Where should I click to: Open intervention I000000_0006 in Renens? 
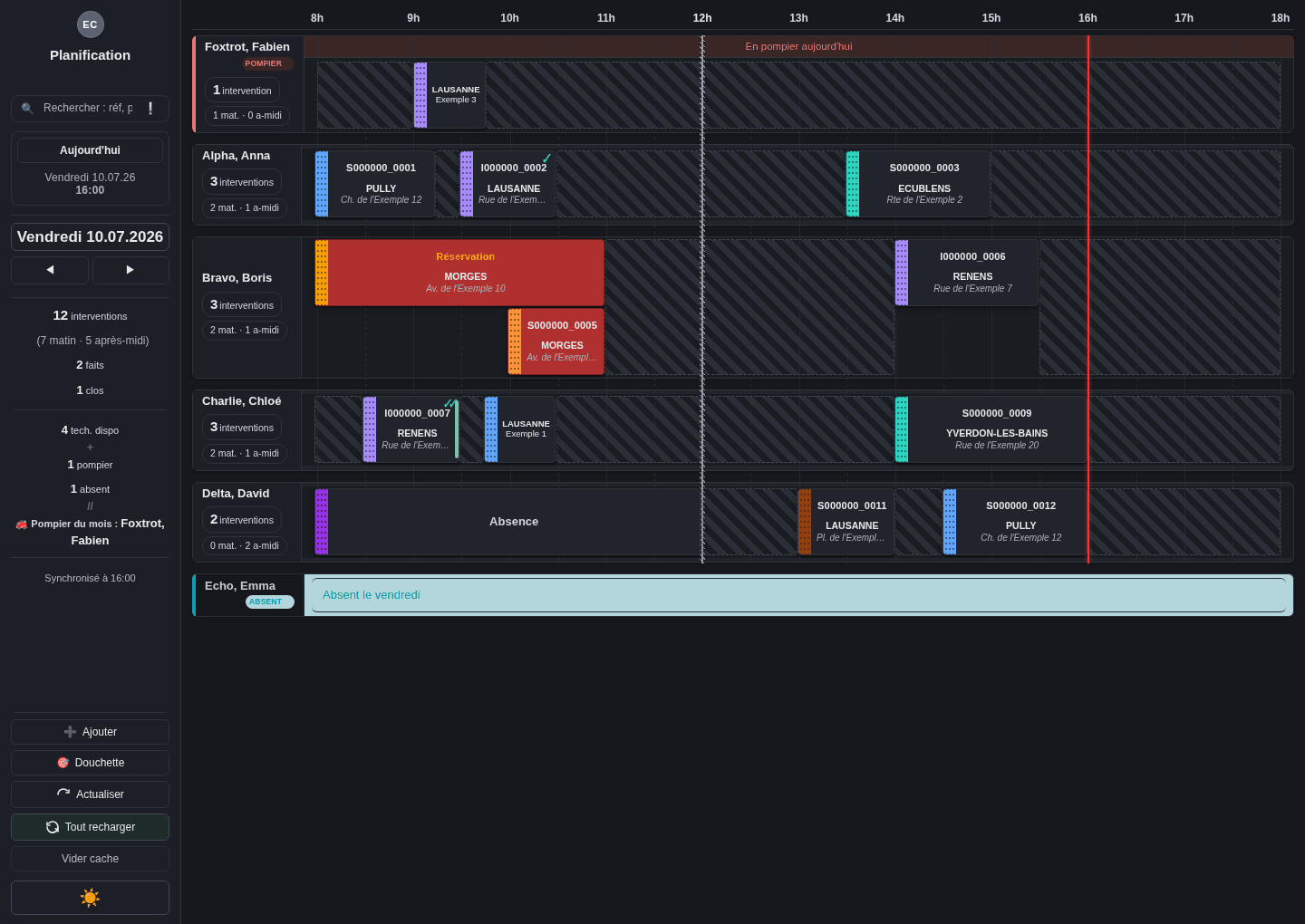(x=966, y=273)
